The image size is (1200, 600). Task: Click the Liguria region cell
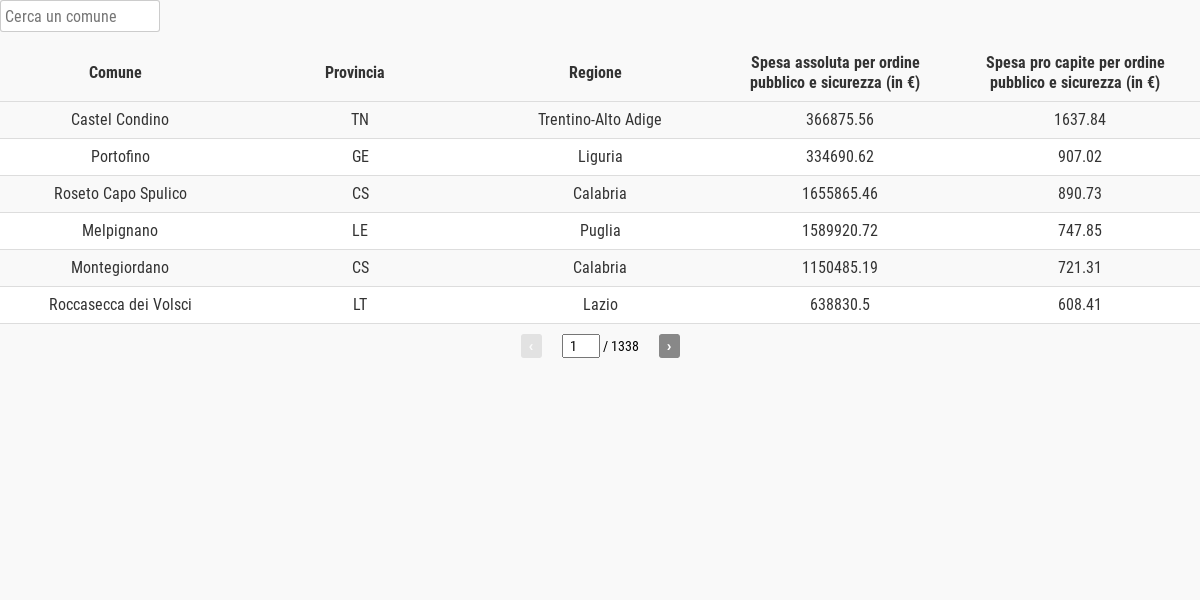[600, 156]
